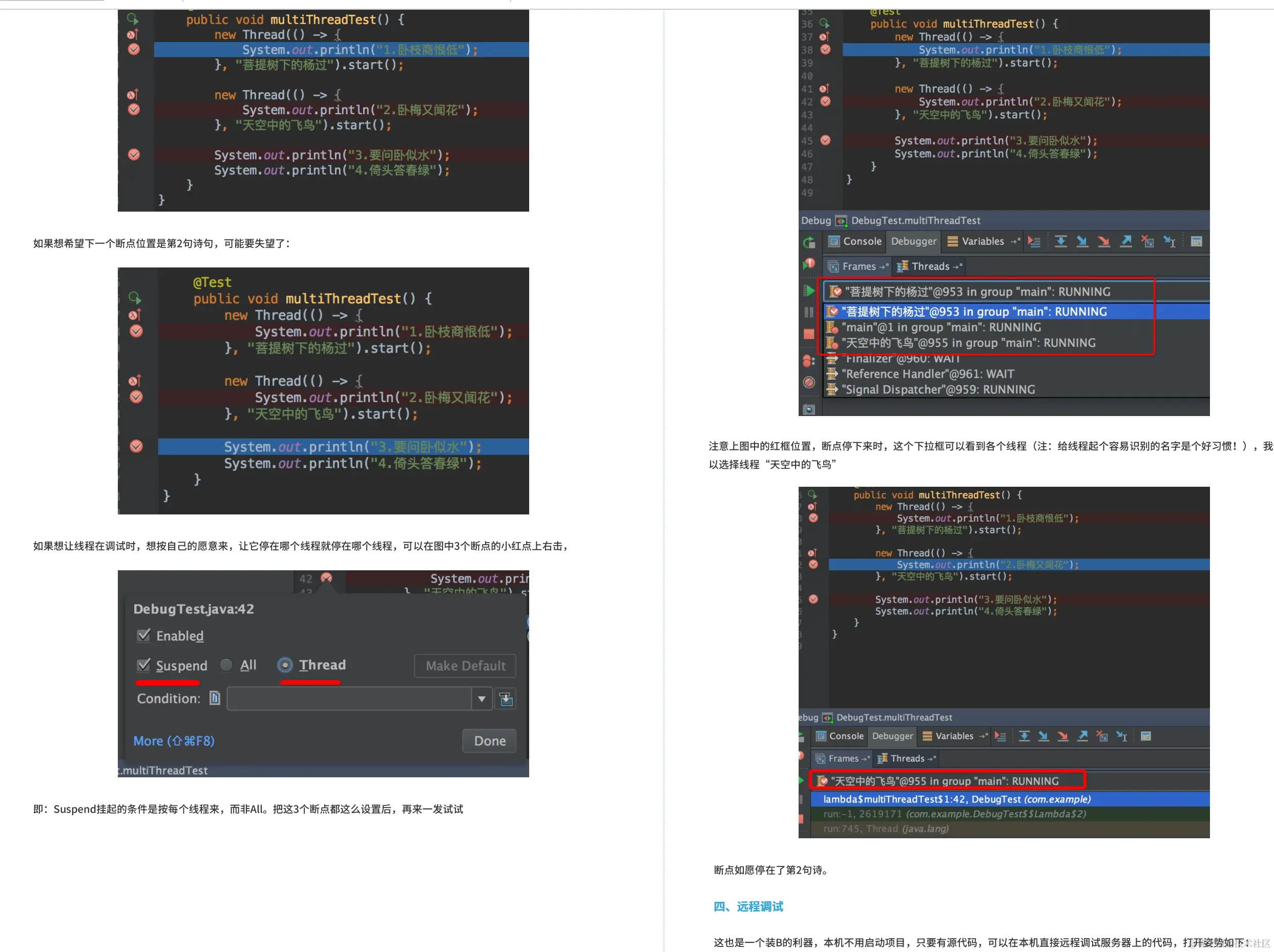The image size is (1274, 952).
Task: Click Evaluate Expression calculator icon in upper toolbar
Action: click(1196, 241)
